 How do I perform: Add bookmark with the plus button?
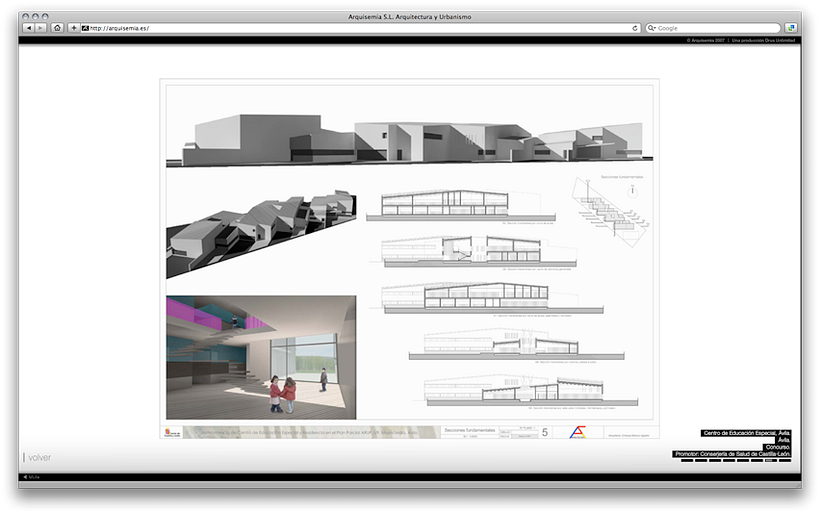[74, 28]
